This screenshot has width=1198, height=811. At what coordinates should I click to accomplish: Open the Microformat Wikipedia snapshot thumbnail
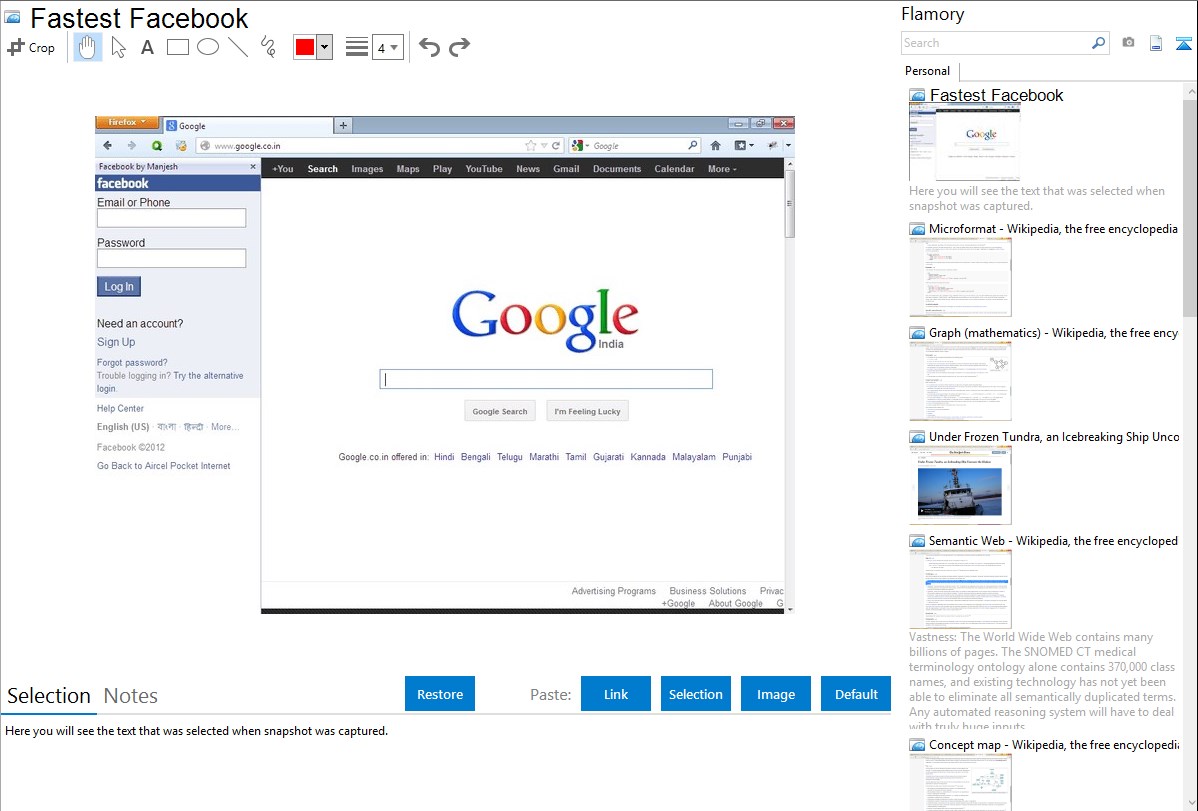click(960, 277)
